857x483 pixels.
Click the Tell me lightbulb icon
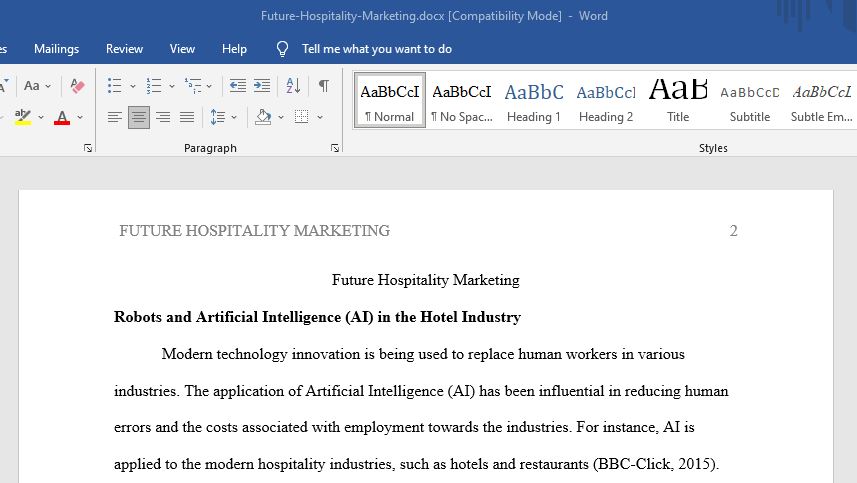click(282, 49)
